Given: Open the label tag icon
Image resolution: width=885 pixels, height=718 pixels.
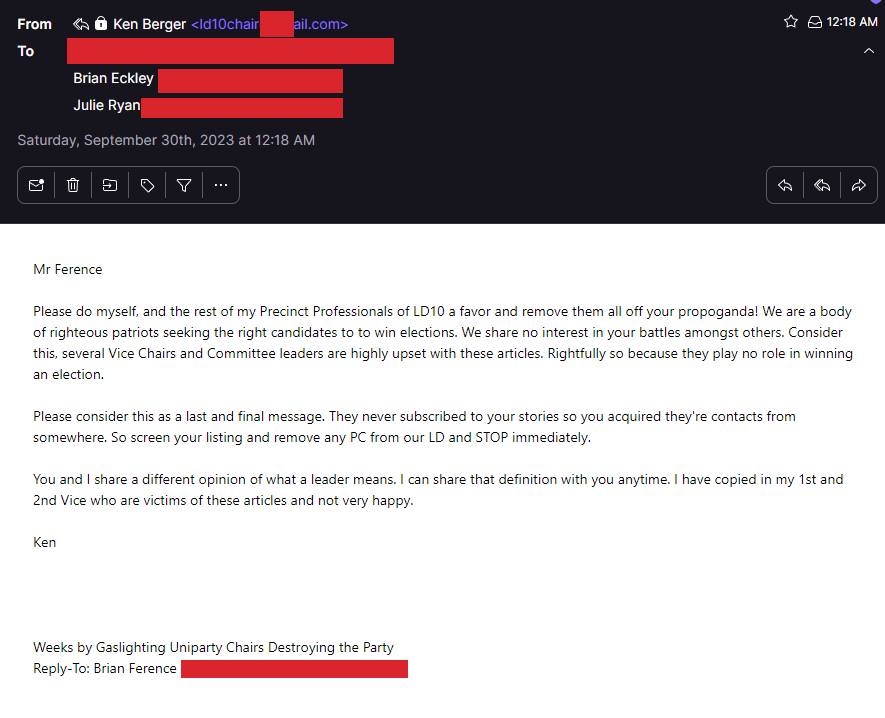Looking at the screenshot, I should pos(147,185).
